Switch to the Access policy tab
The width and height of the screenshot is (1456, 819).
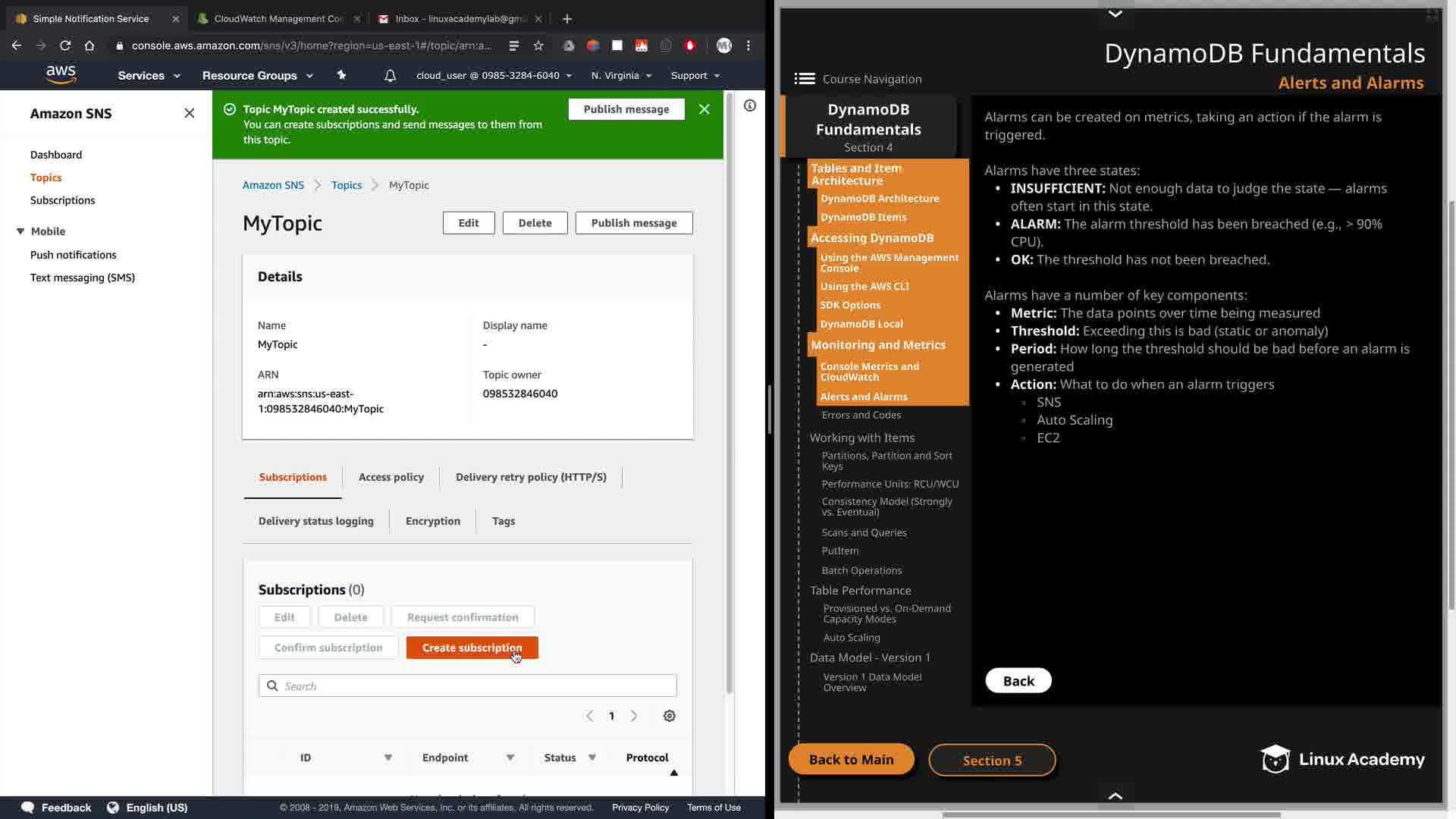(x=391, y=477)
